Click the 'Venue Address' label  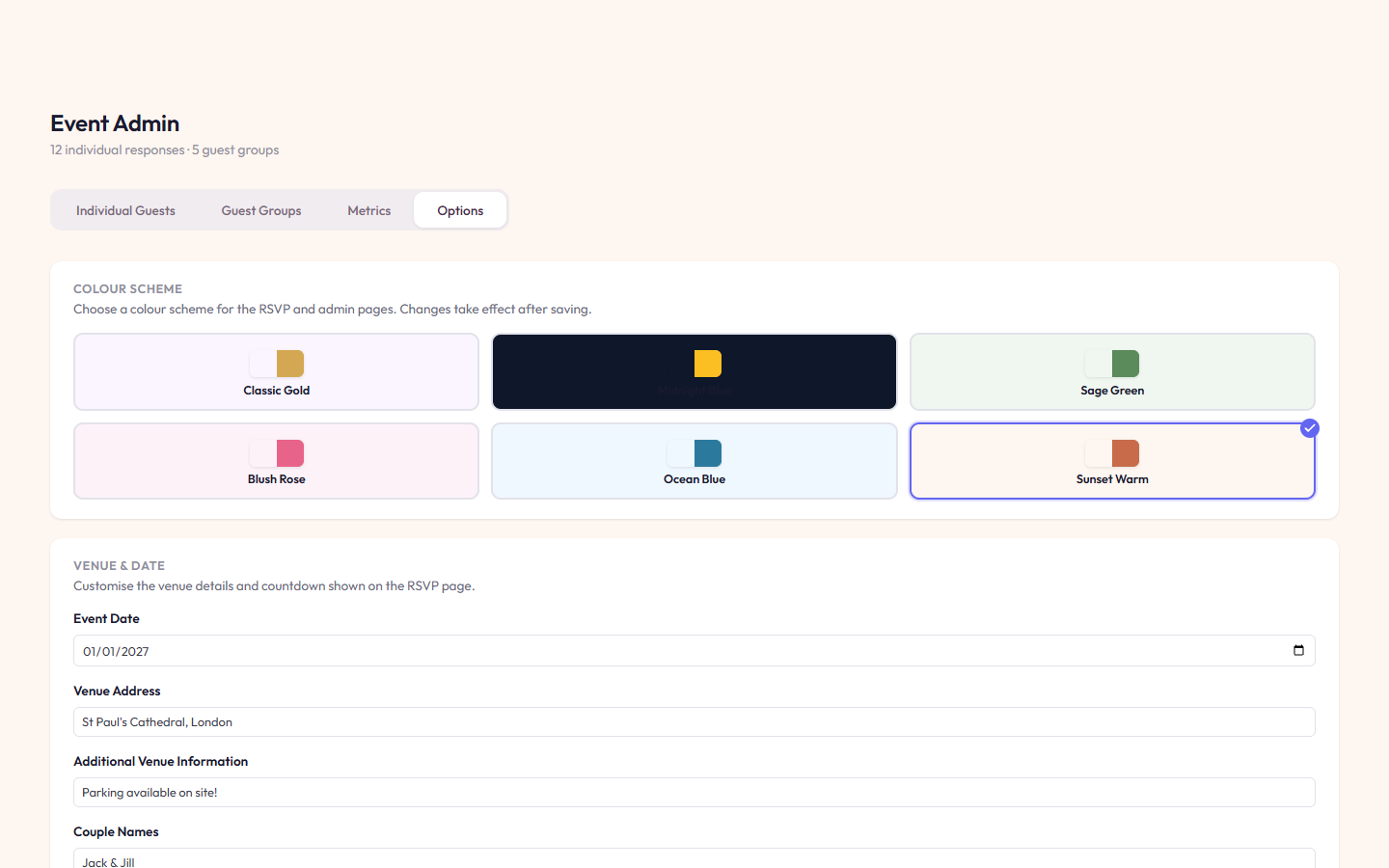coord(117,691)
